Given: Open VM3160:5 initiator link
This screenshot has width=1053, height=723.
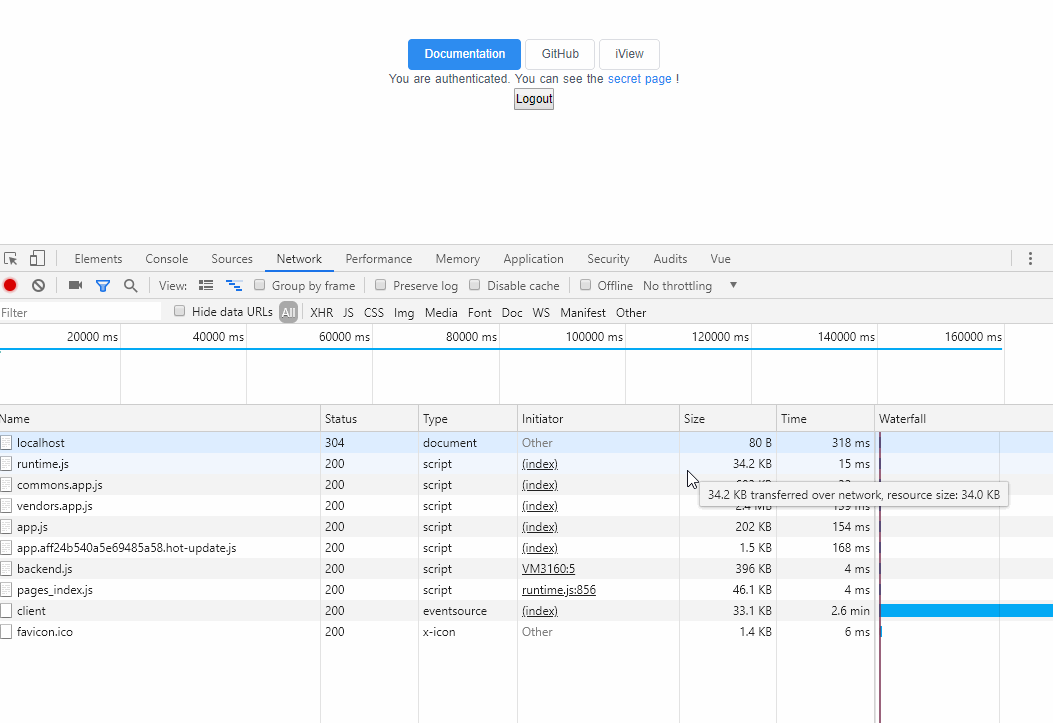Looking at the screenshot, I should pos(548,569).
